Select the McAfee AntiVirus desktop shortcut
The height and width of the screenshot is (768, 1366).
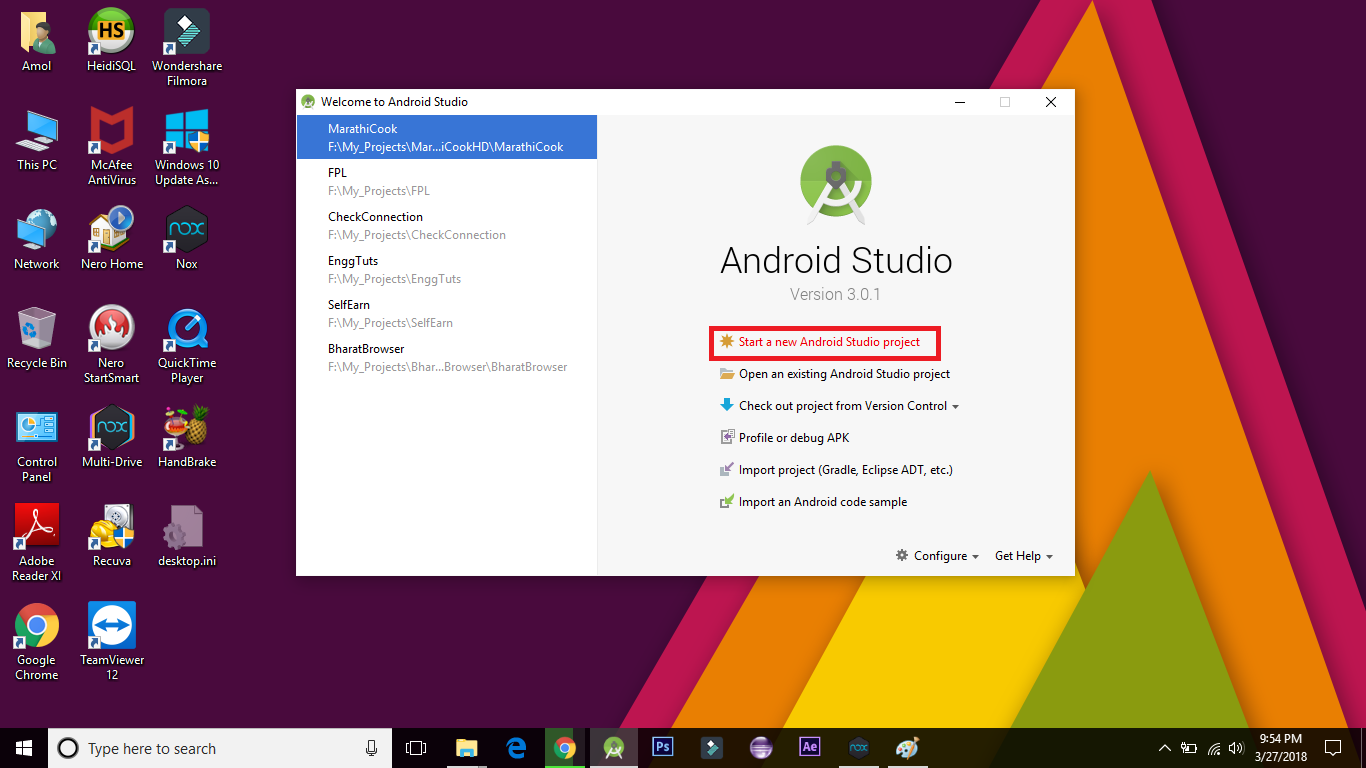click(x=112, y=147)
